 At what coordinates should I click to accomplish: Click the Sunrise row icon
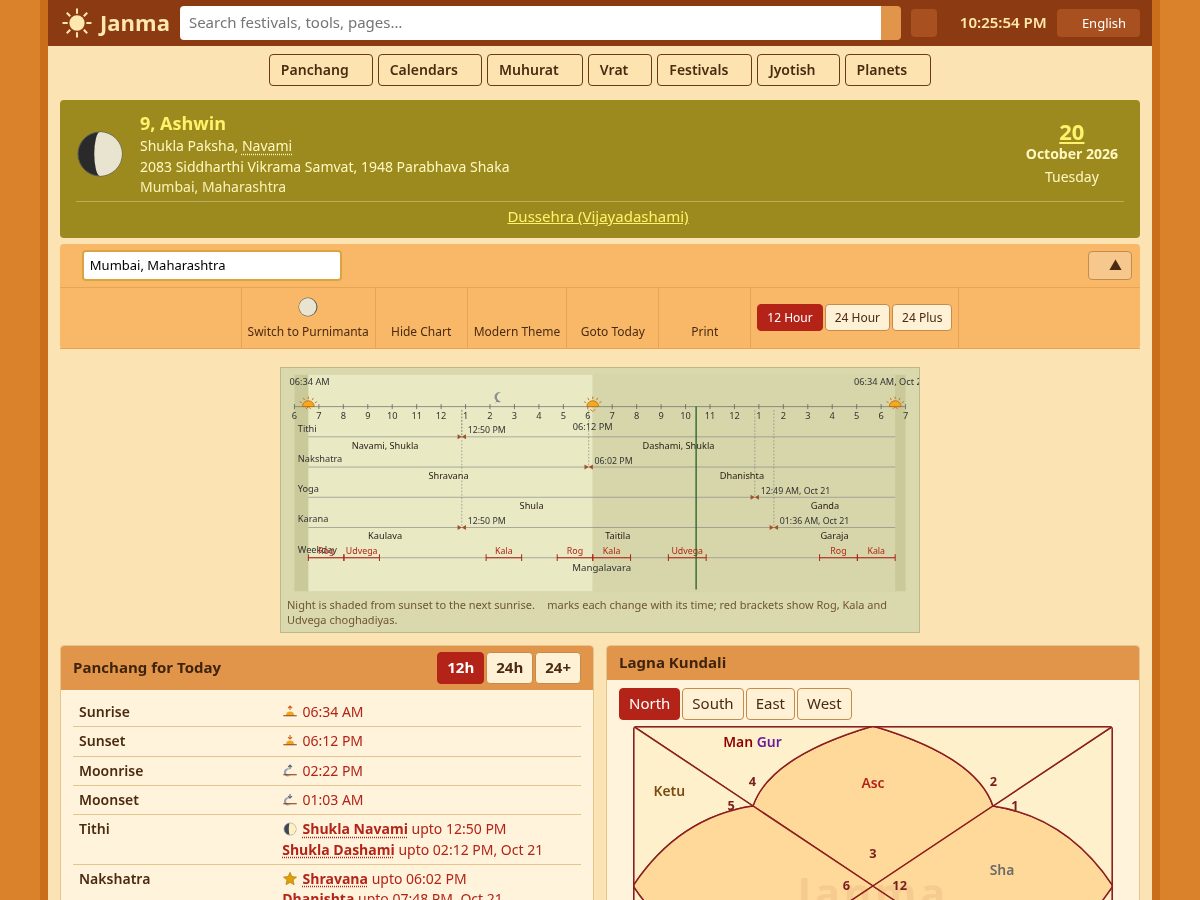tap(290, 712)
